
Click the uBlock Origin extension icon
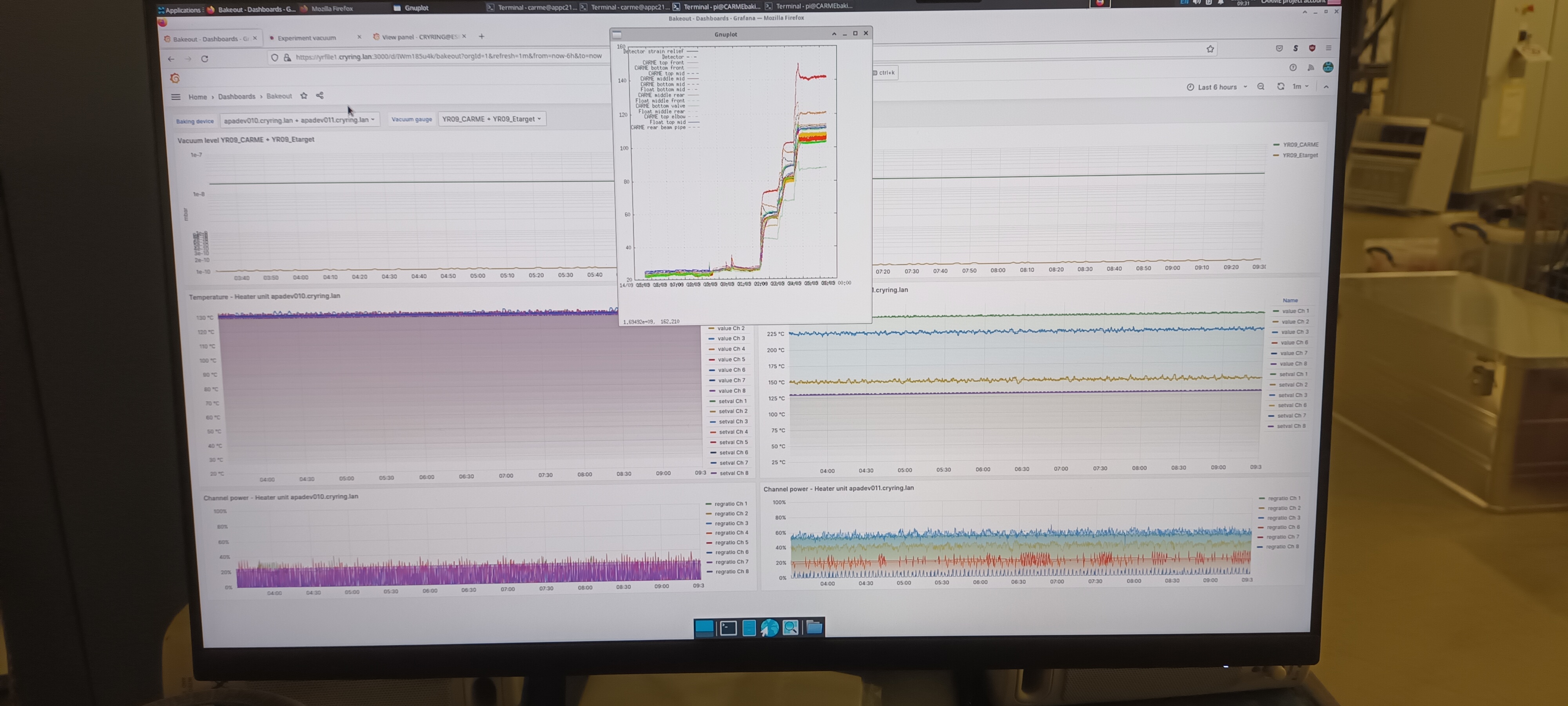point(1312,48)
